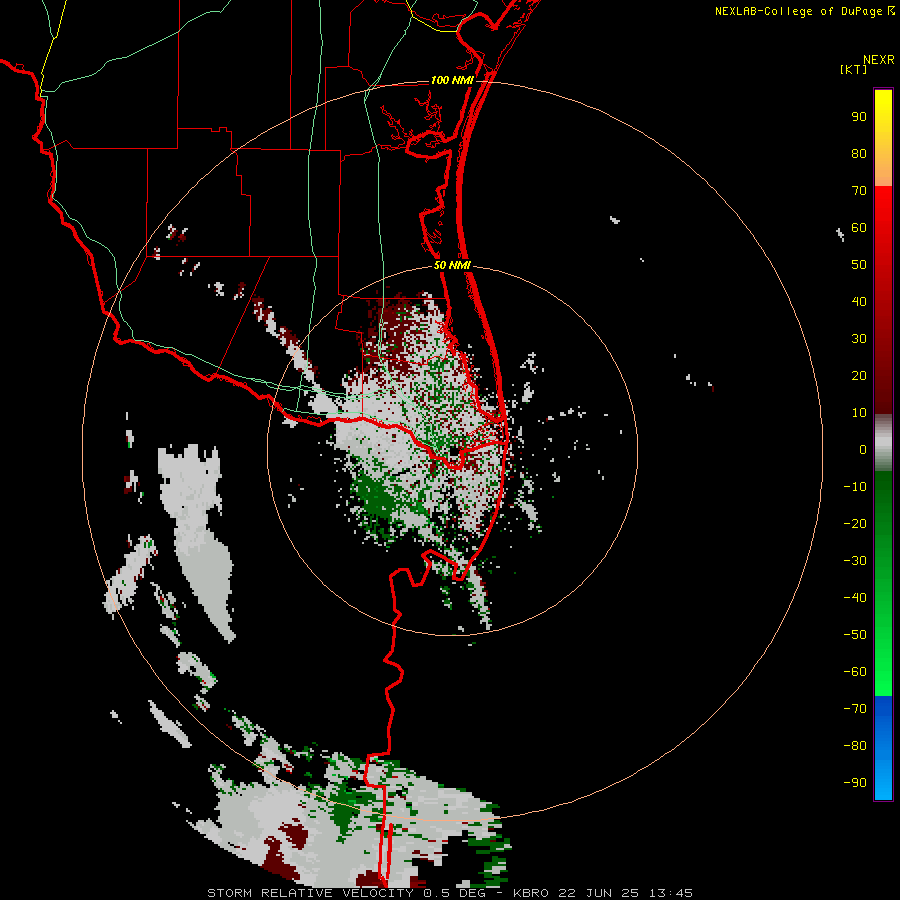The width and height of the screenshot is (900, 900).
Task: Click the 60 value on the velocity scale
Action: (859, 228)
